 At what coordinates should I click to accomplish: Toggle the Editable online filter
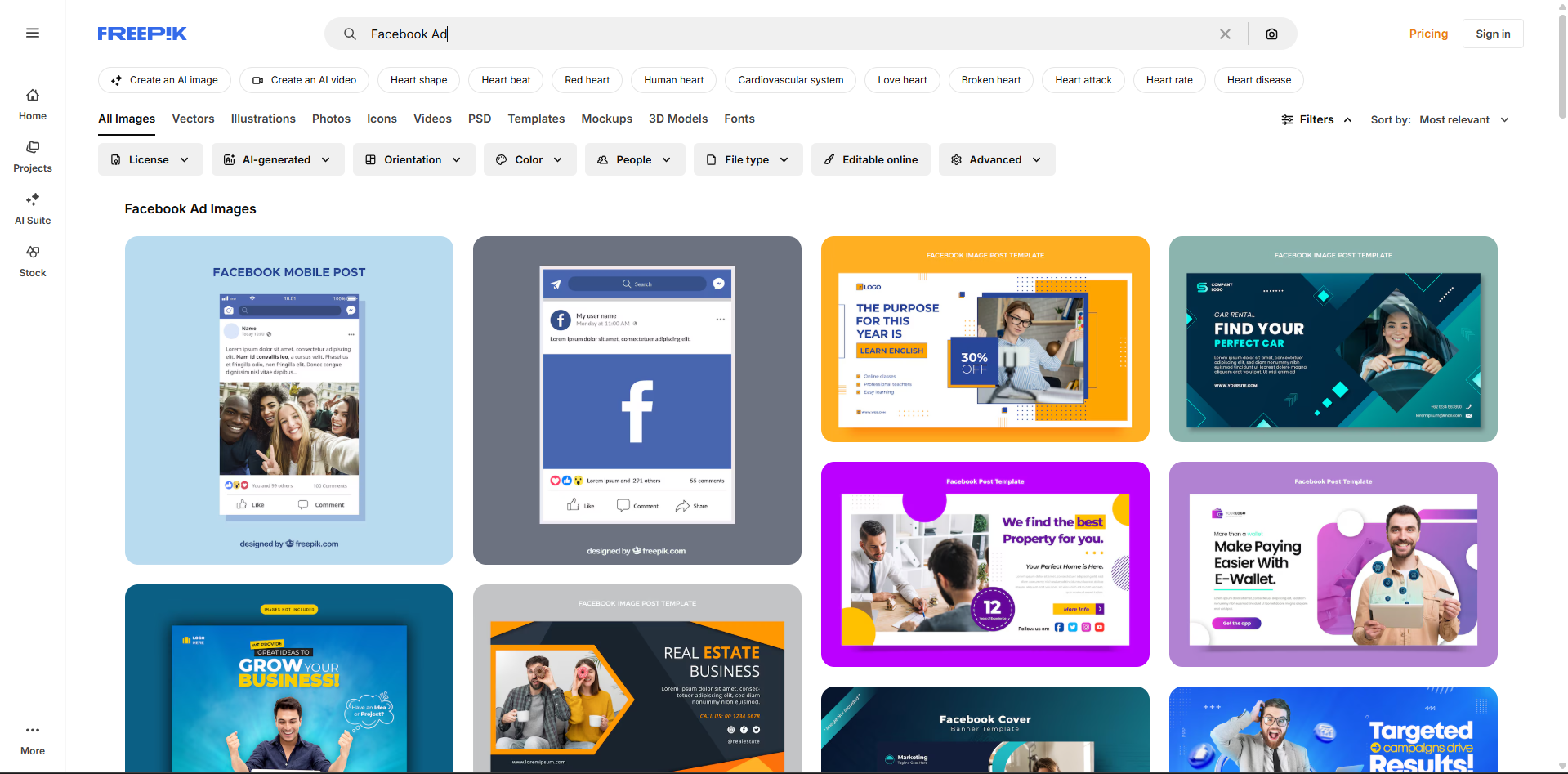click(870, 159)
